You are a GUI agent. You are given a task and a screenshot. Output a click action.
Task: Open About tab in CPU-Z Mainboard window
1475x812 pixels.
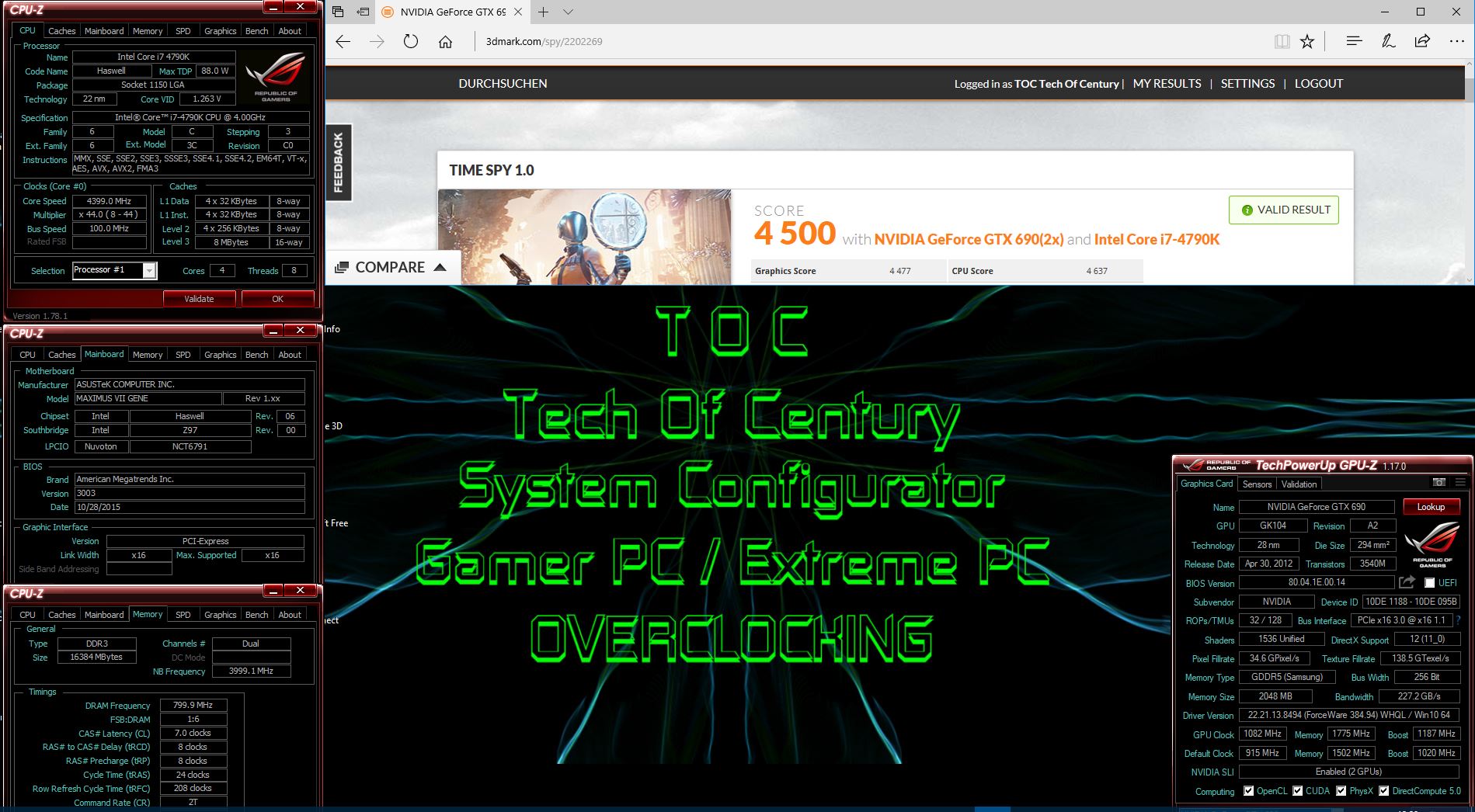point(290,355)
